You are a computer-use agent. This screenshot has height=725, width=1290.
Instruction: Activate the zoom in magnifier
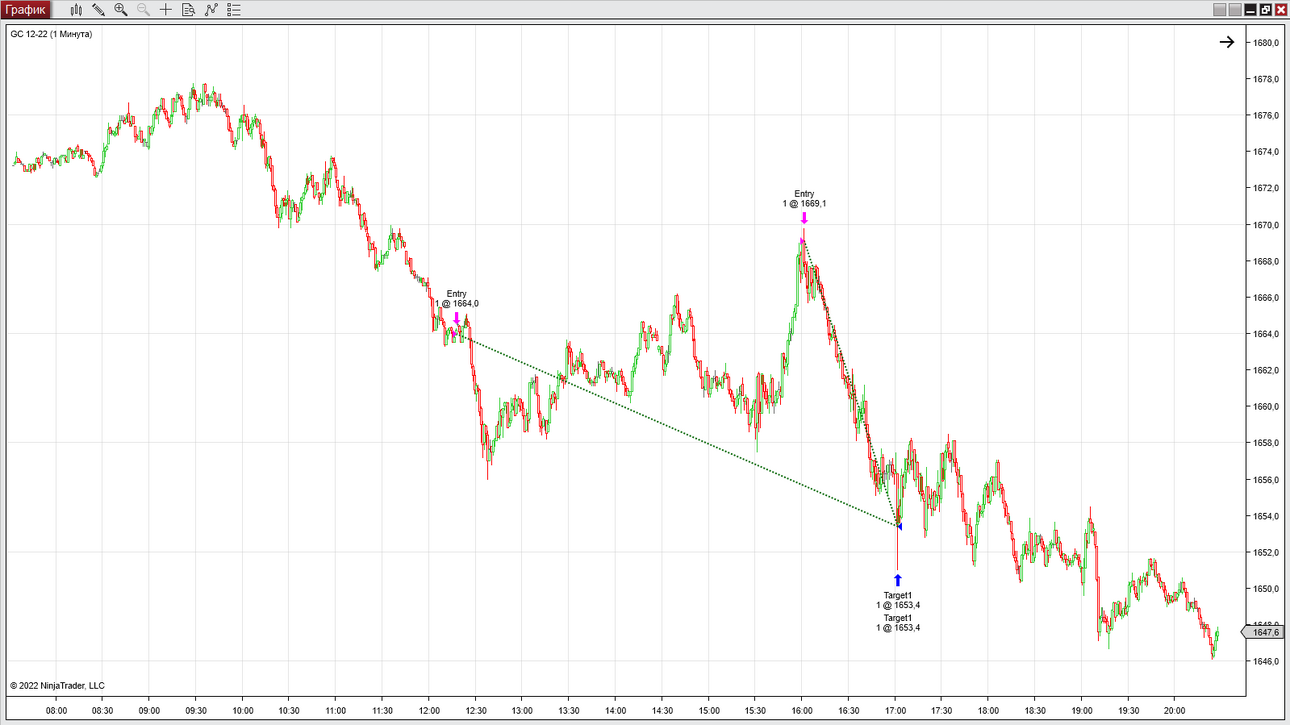click(x=121, y=10)
